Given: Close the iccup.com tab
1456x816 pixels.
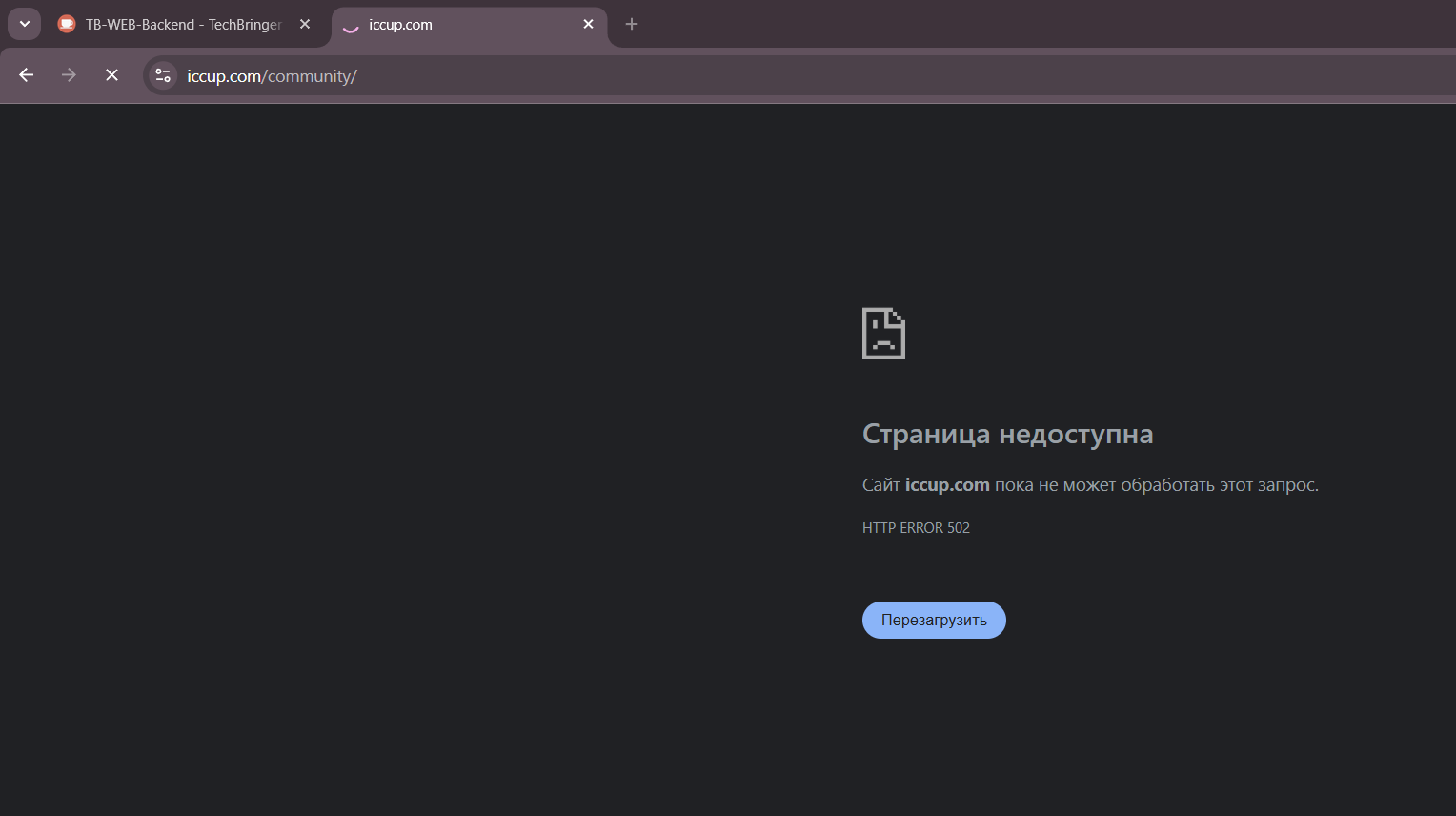Looking at the screenshot, I should 588,24.
